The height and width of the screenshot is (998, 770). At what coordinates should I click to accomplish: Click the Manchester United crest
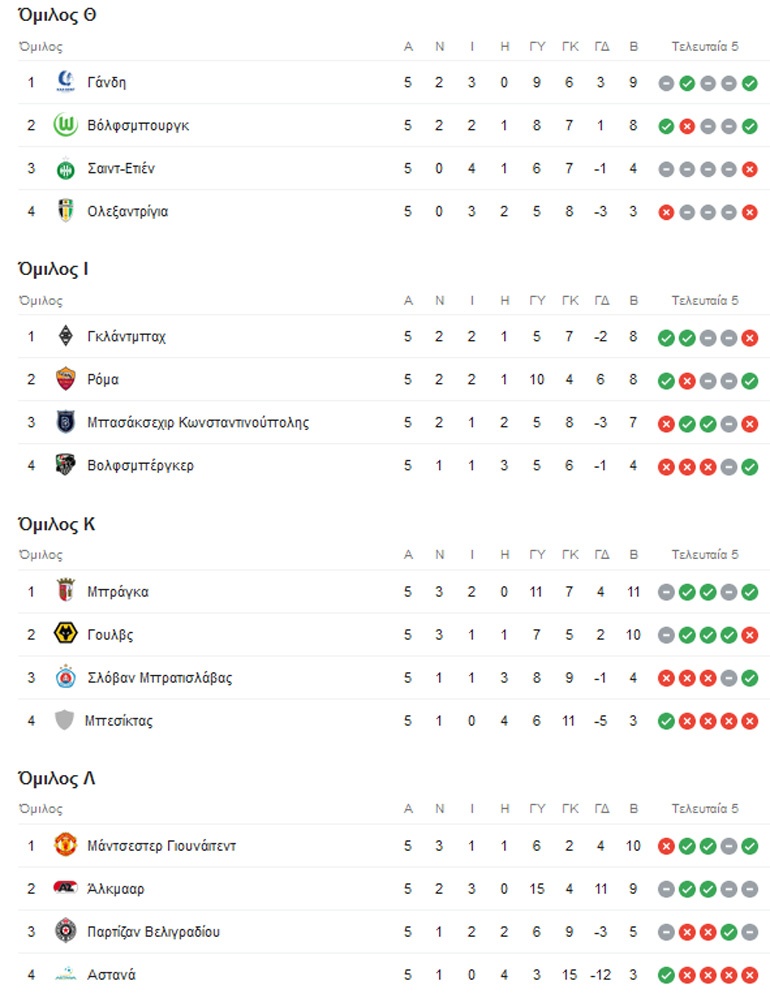pos(66,845)
